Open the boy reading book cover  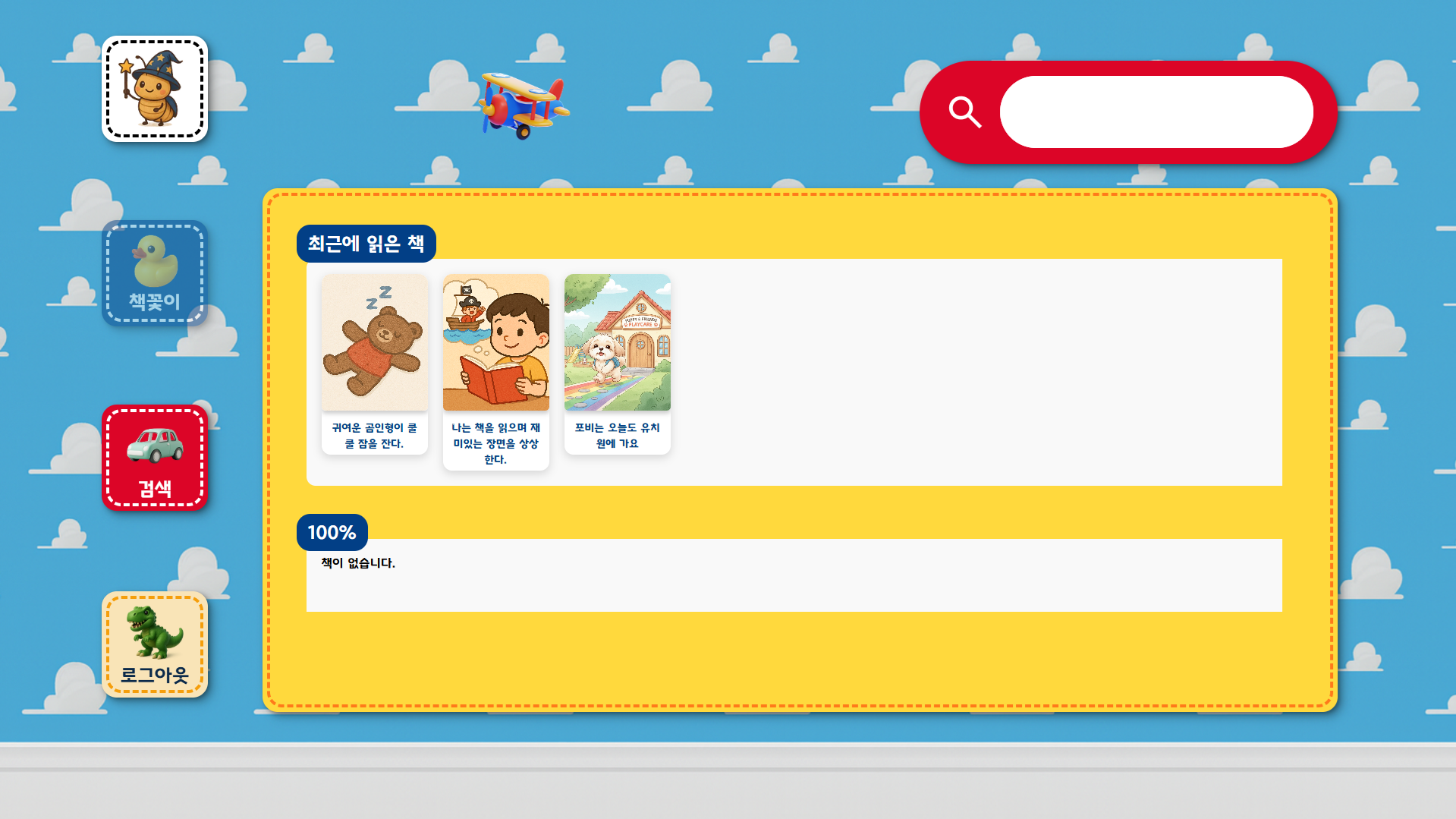496,342
